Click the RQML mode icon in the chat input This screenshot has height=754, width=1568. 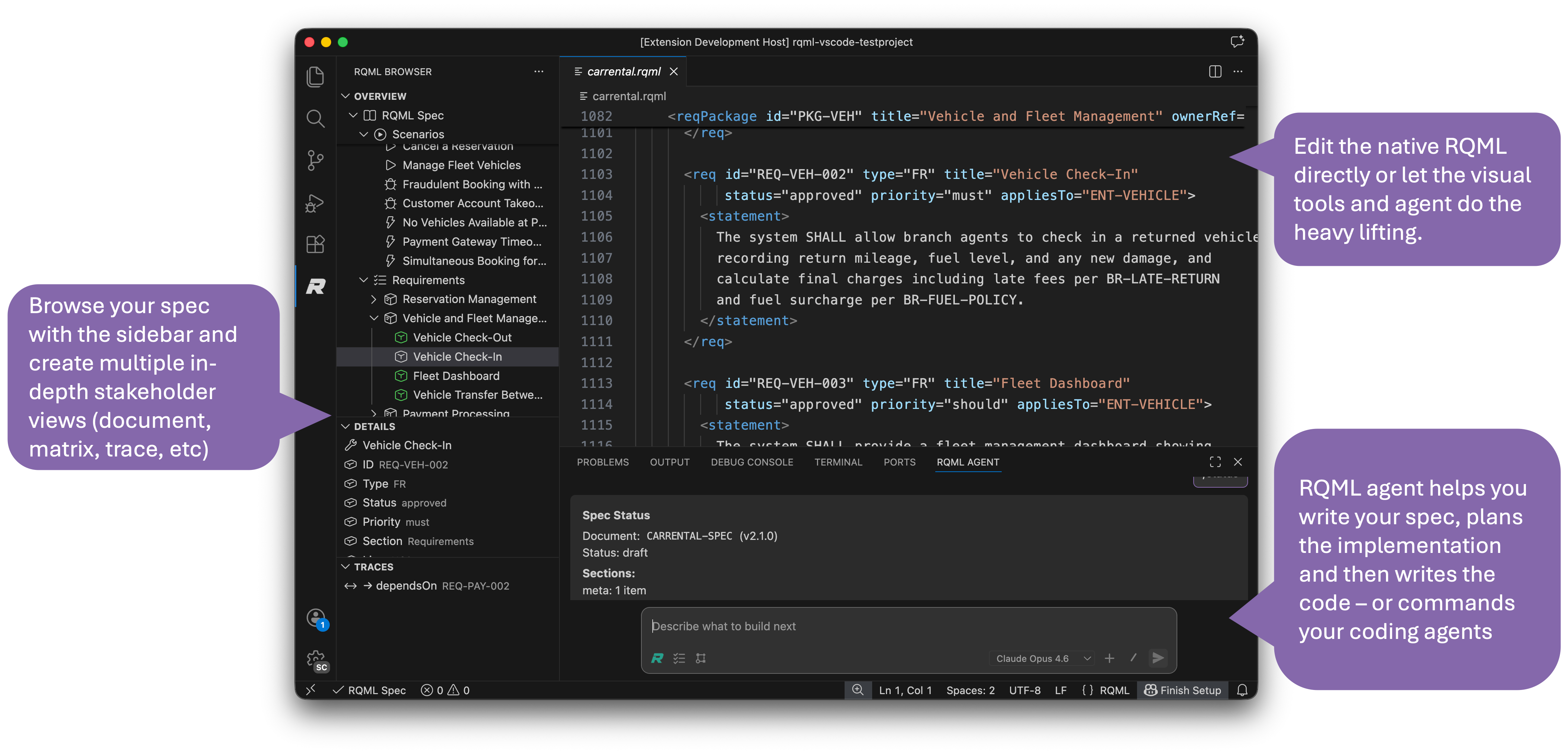click(657, 658)
